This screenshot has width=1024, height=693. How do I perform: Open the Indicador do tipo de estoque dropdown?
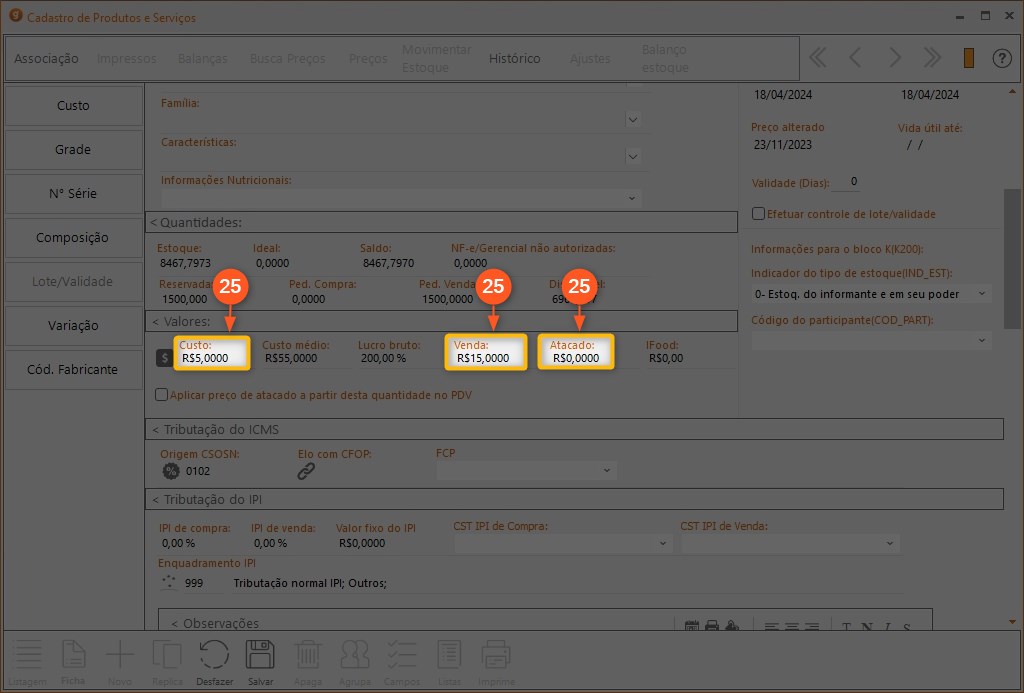click(980, 294)
